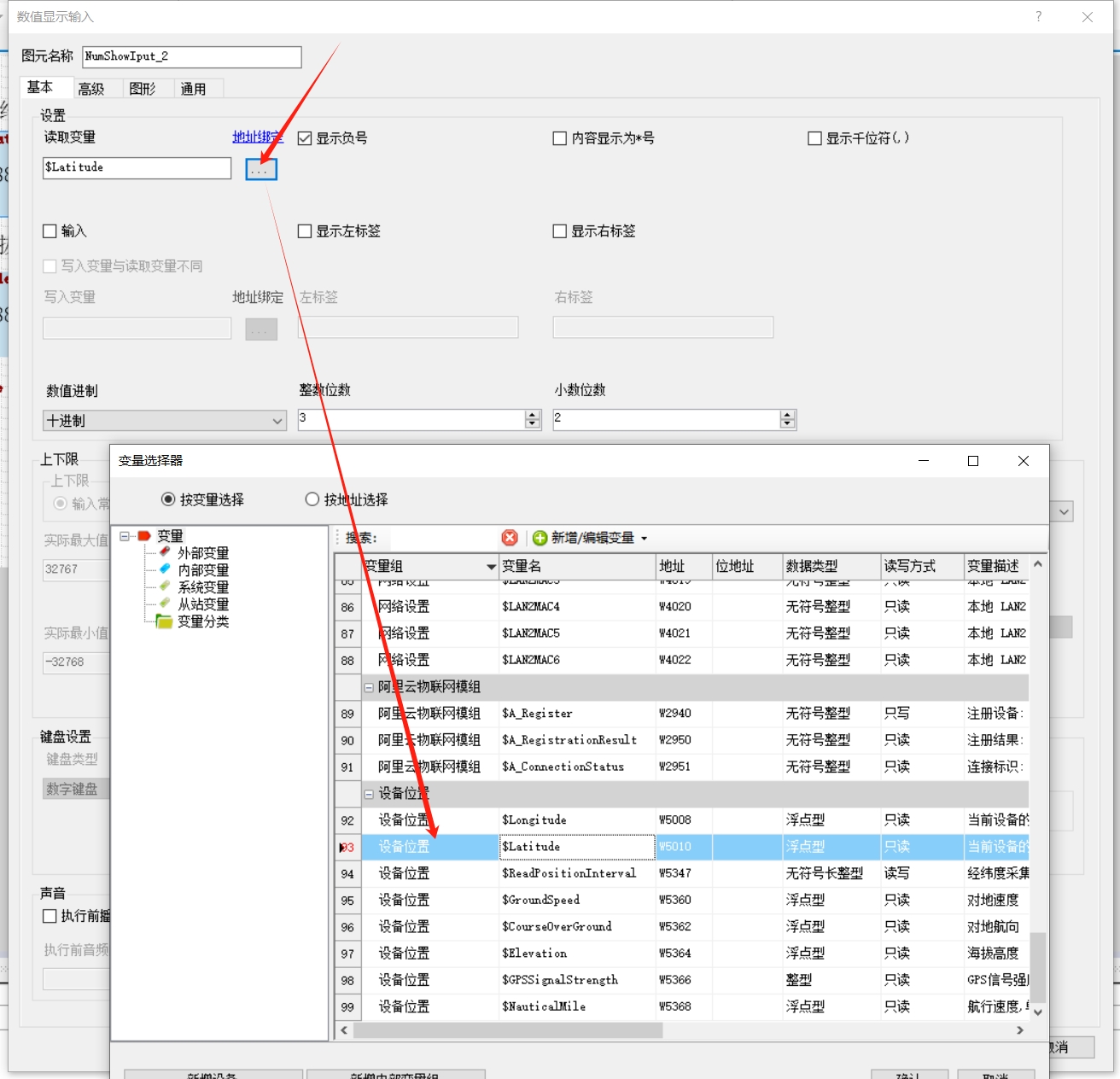
Task: Select the $Longitude variable row
Action: (682, 820)
